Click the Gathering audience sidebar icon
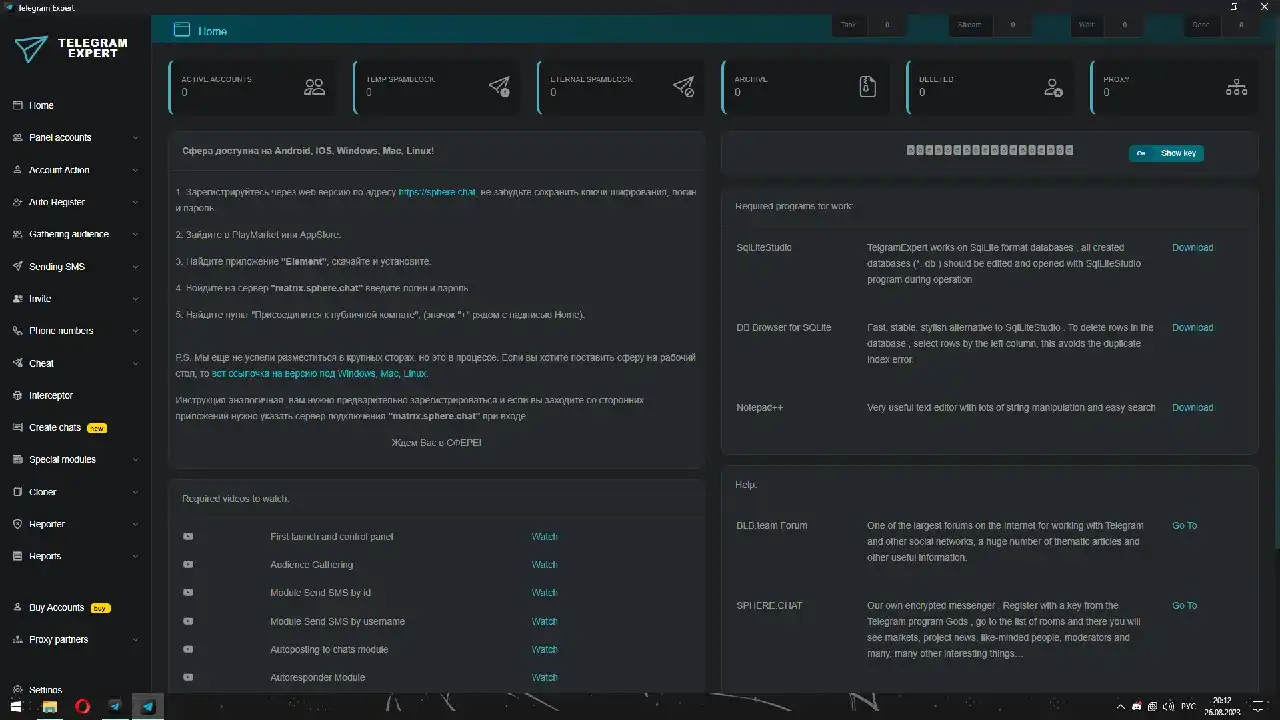Screen dimensions: 1280x720 pos(17,234)
